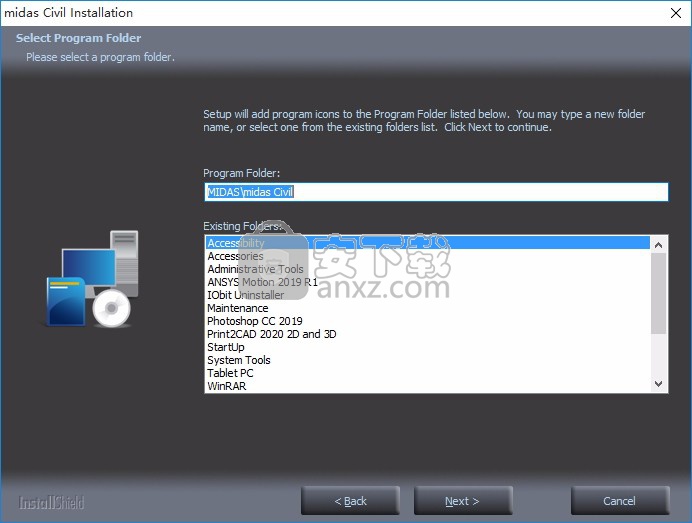Image resolution: width=692 pixels, height=523 pixels.
Task: Select the Maintenance folder
Action: click(237, 308)
